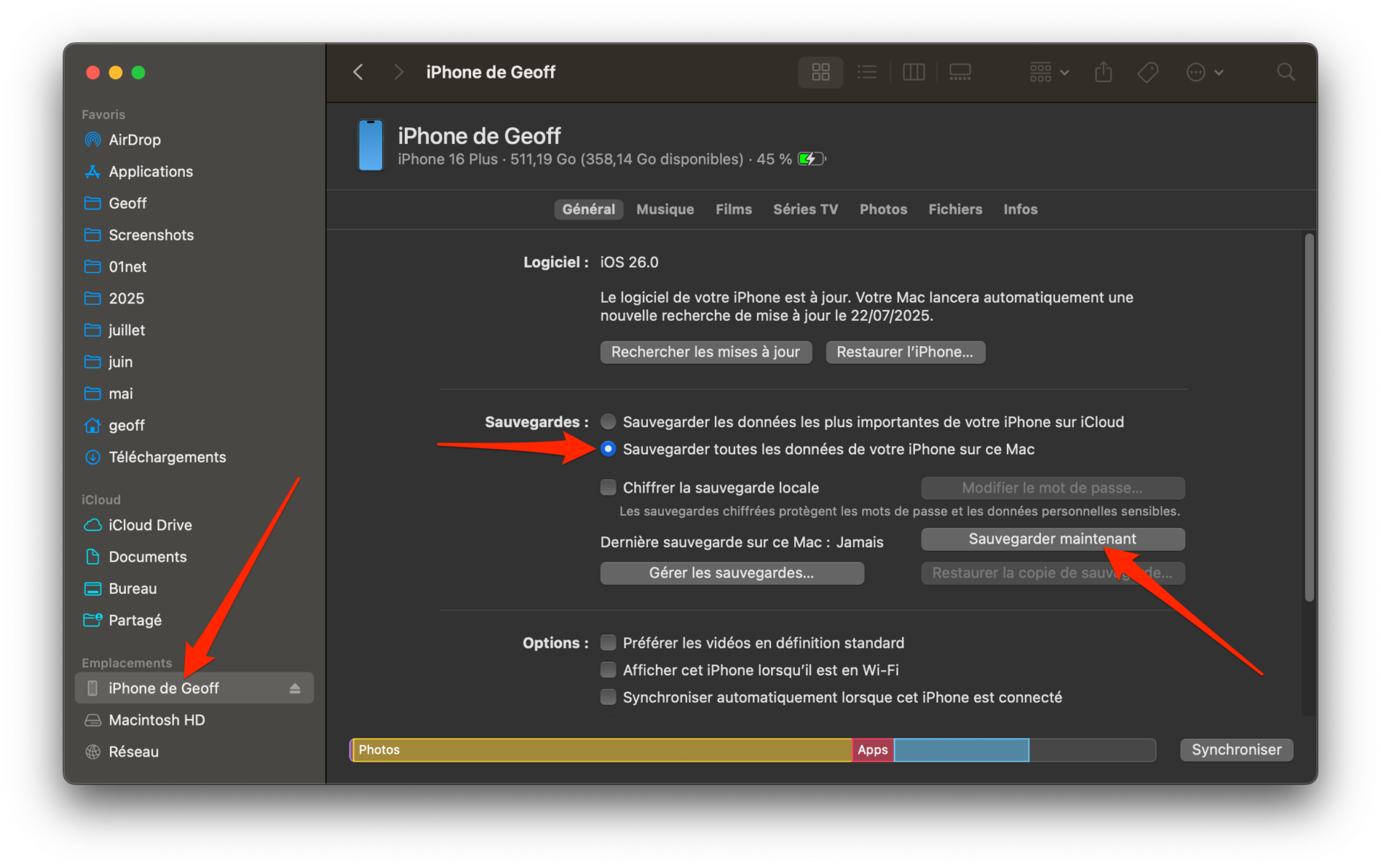Click Restaurer l'iPhone button

click(x=905, y=352)
